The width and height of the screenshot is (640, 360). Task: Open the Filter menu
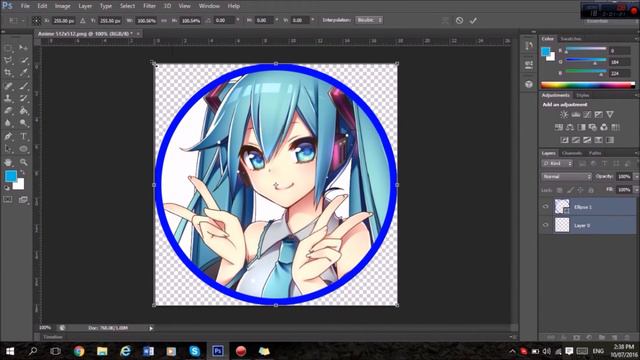tap(149, 6)
